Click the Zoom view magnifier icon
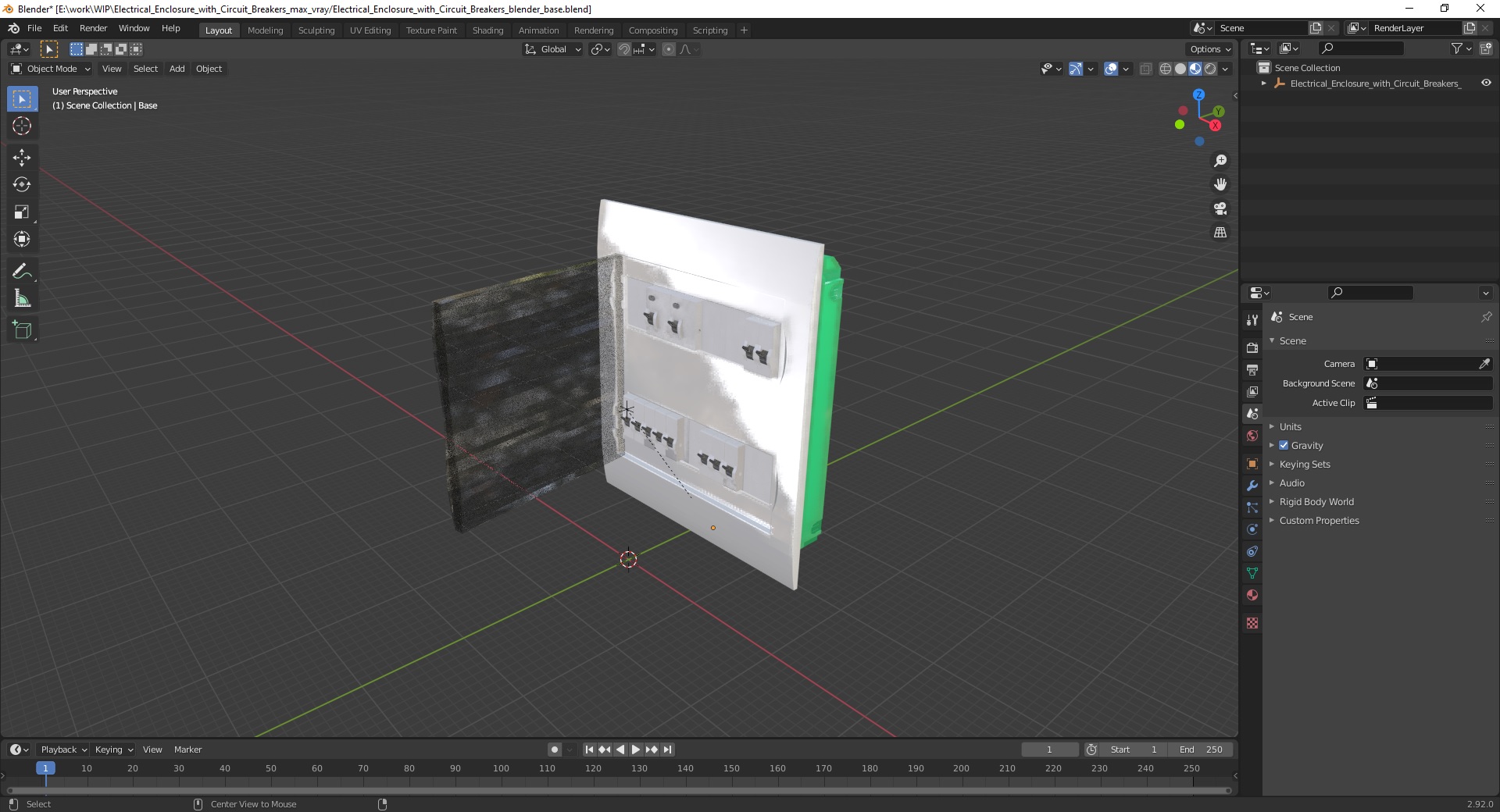This screenshot has height=812, width=1500. [1220, 161]
